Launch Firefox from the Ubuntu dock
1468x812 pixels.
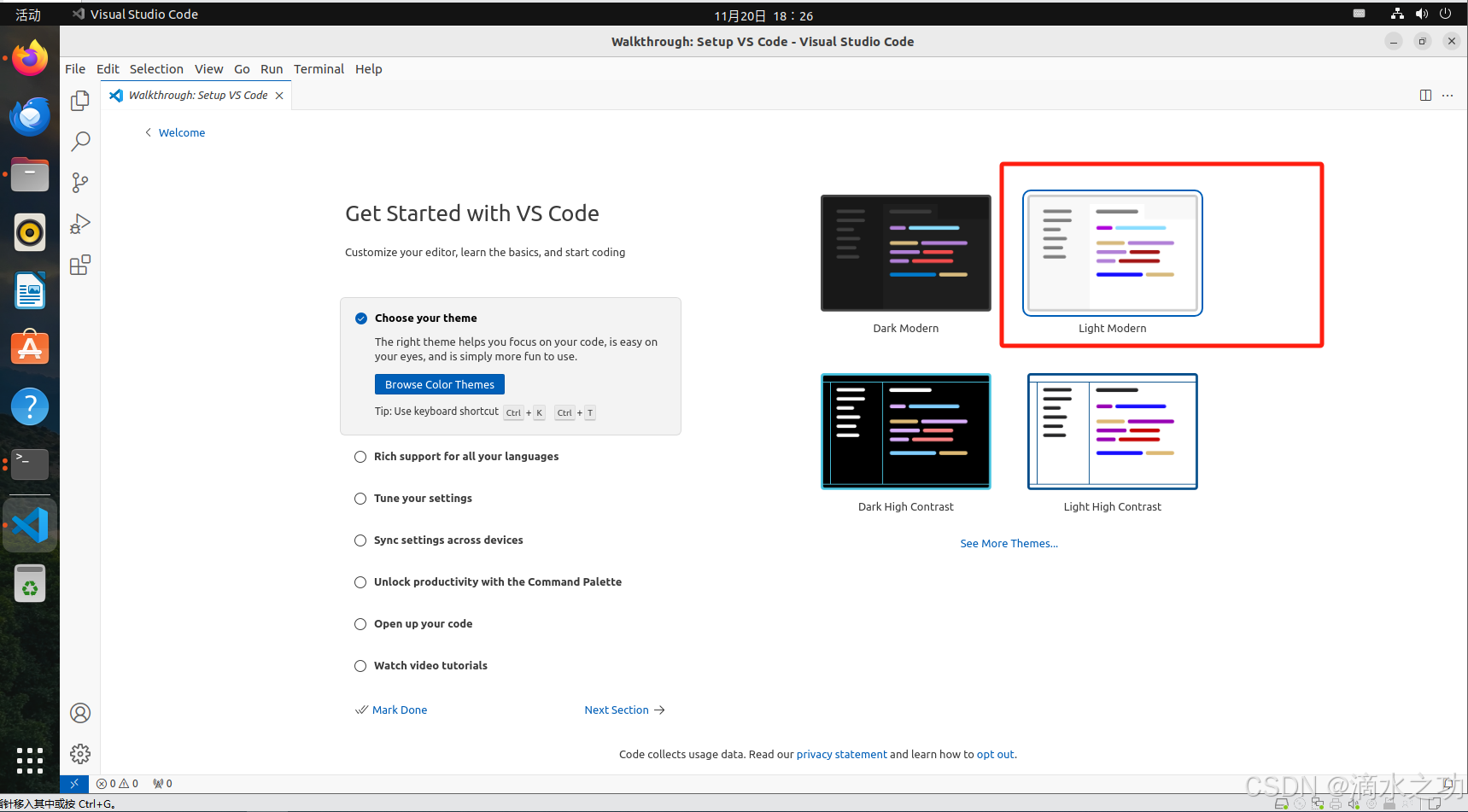click(30, 58)
